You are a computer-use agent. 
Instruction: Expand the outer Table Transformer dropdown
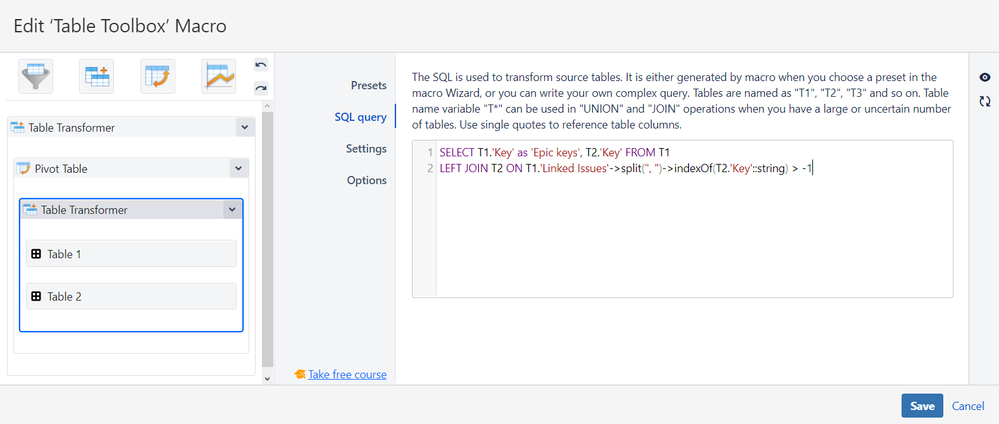[x=244, y=128]
